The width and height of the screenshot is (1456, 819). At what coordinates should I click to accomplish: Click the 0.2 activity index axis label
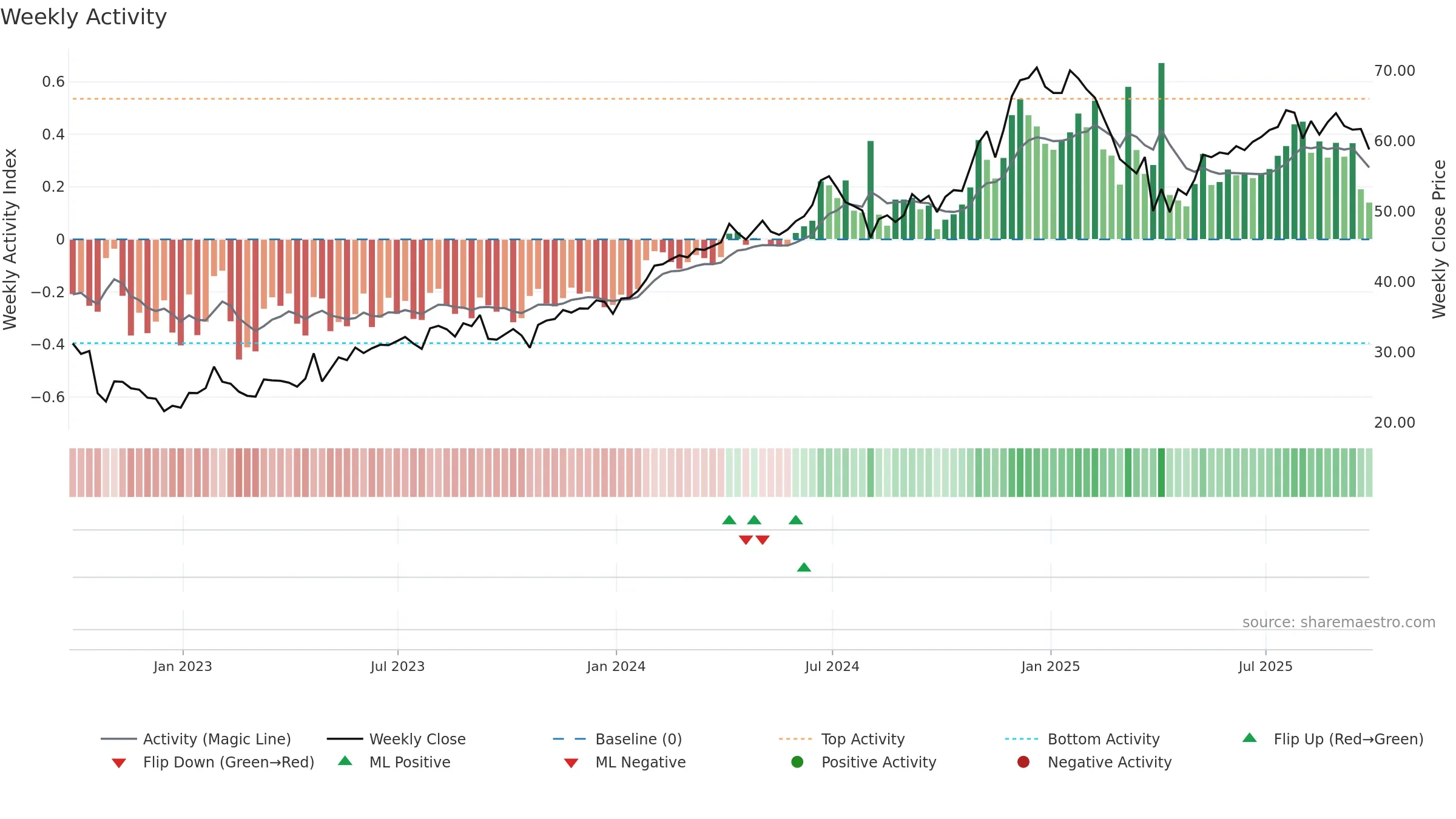53,186
